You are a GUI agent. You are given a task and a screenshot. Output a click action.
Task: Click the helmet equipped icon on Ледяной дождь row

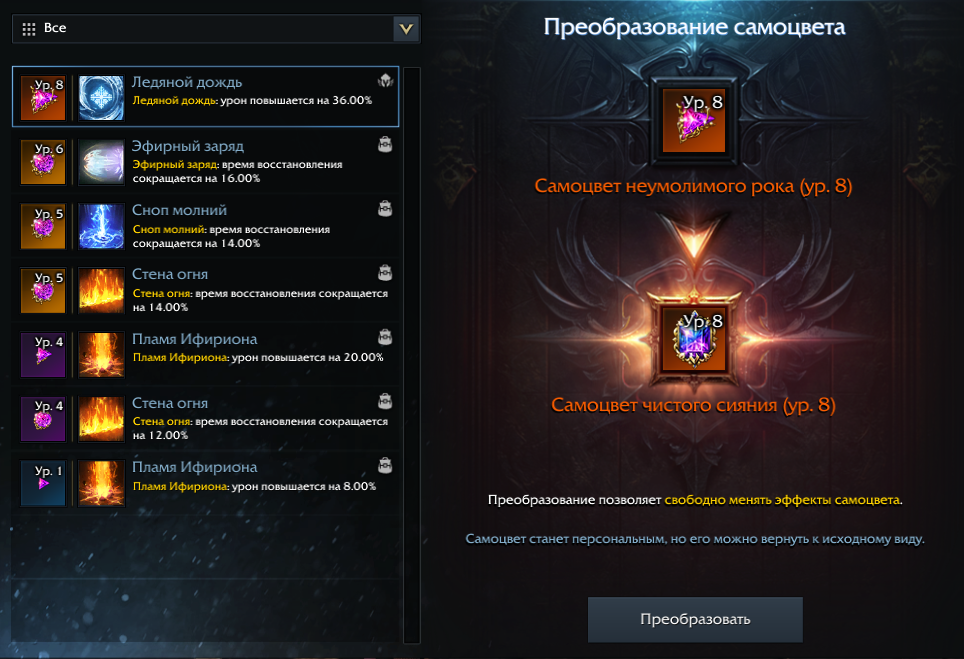[385, 81]
